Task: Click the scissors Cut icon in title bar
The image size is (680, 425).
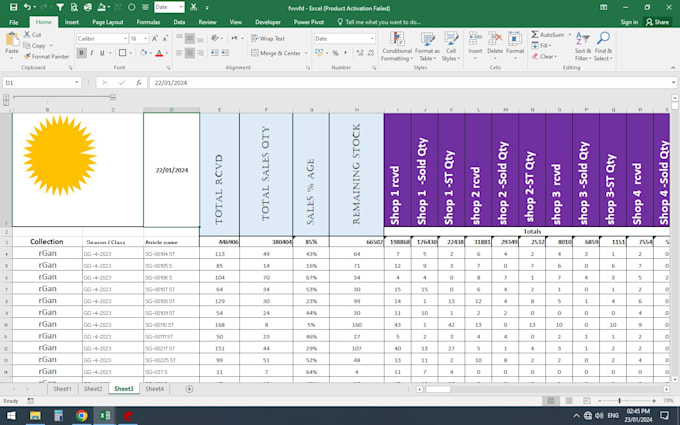Action: [x=193, y=7]
